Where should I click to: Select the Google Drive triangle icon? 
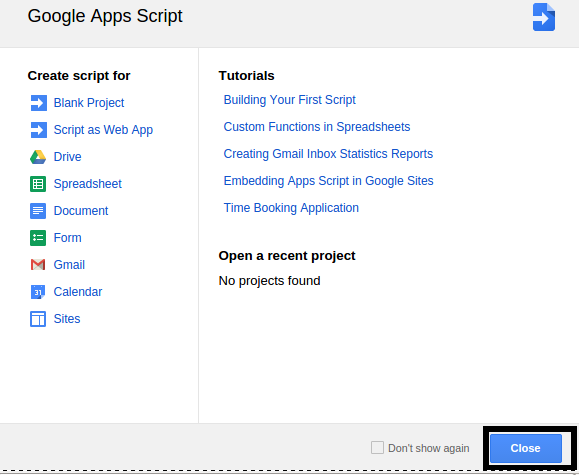(38, 157)
